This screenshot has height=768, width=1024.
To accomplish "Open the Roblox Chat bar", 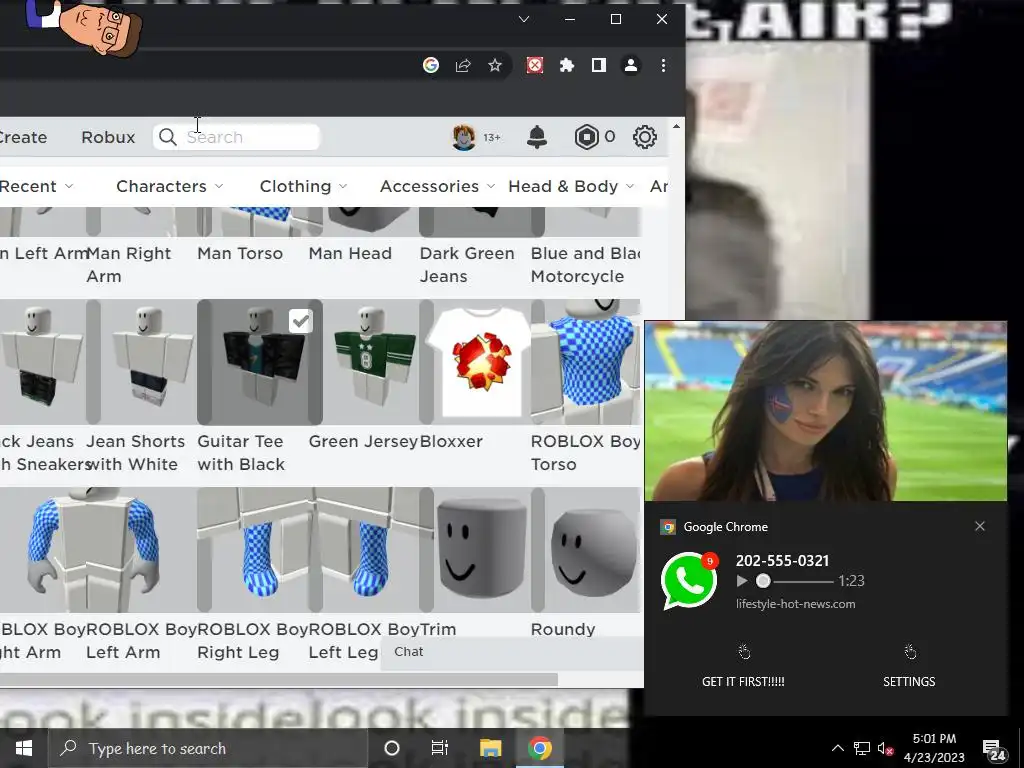I will (512, 652).
